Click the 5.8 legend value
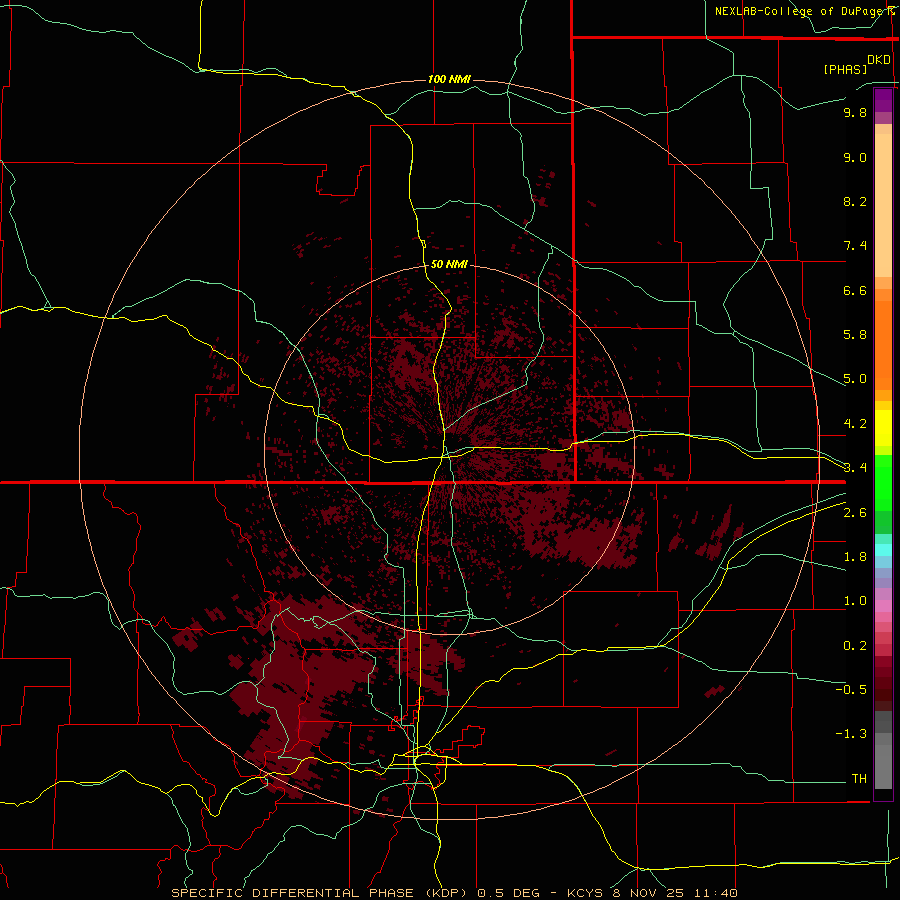900x900 pixels. pos(855,335)
